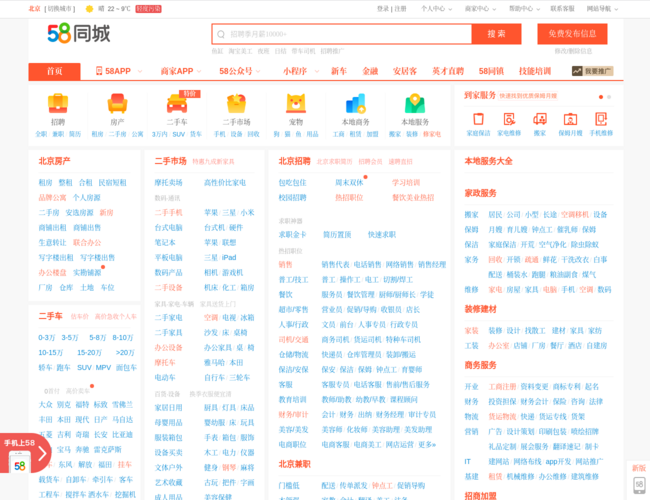Click the sunny weather icon

click(x=89, y=9)
